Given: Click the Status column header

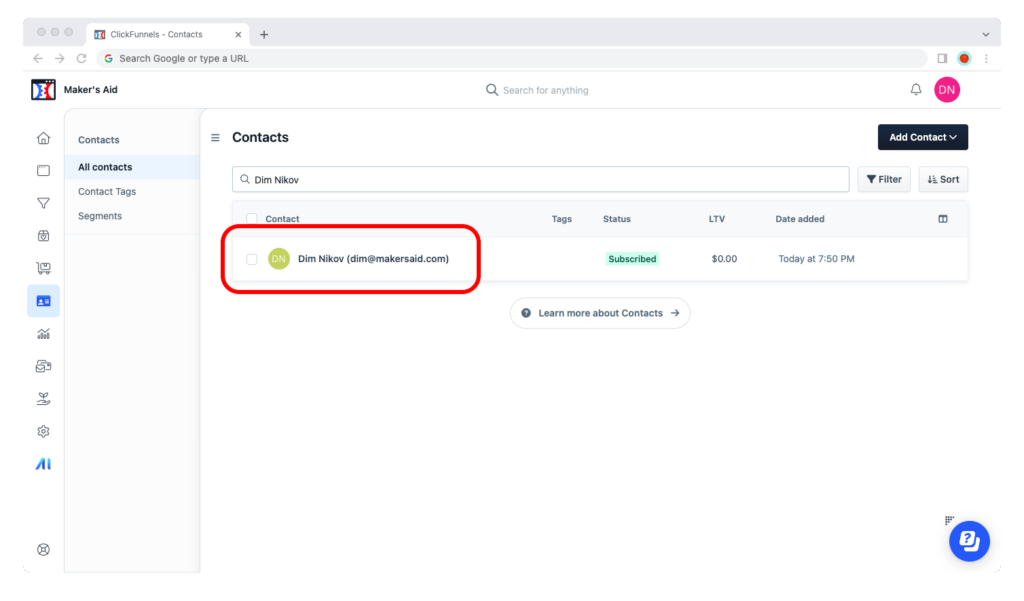Looking at the screenshot, I should (616, 219).
